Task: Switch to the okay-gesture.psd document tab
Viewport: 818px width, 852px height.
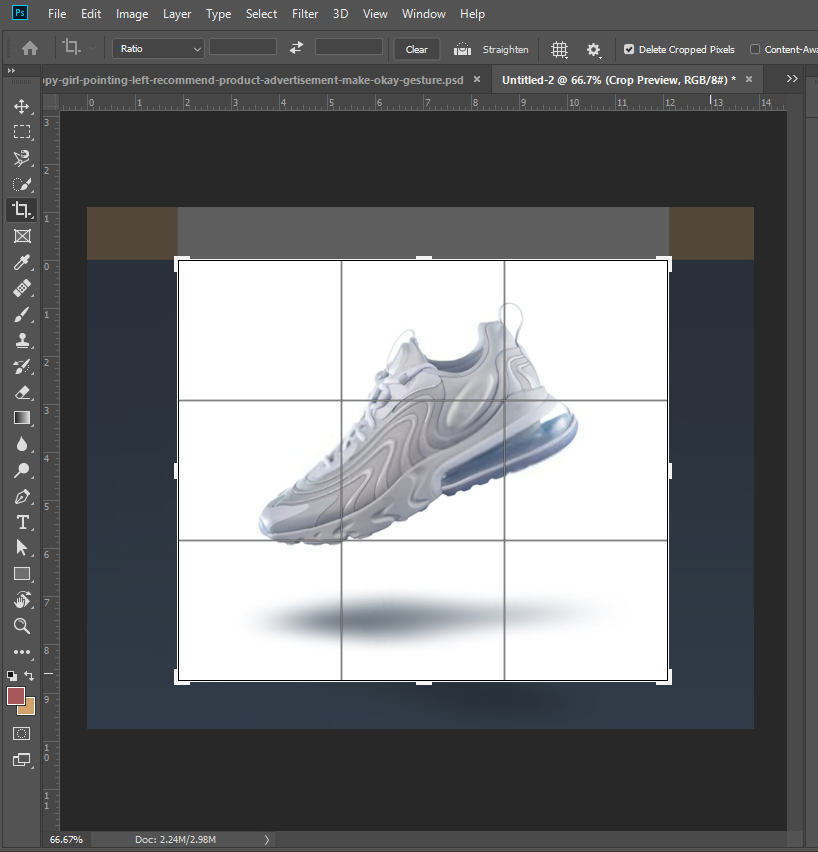Action: point(253,80)
